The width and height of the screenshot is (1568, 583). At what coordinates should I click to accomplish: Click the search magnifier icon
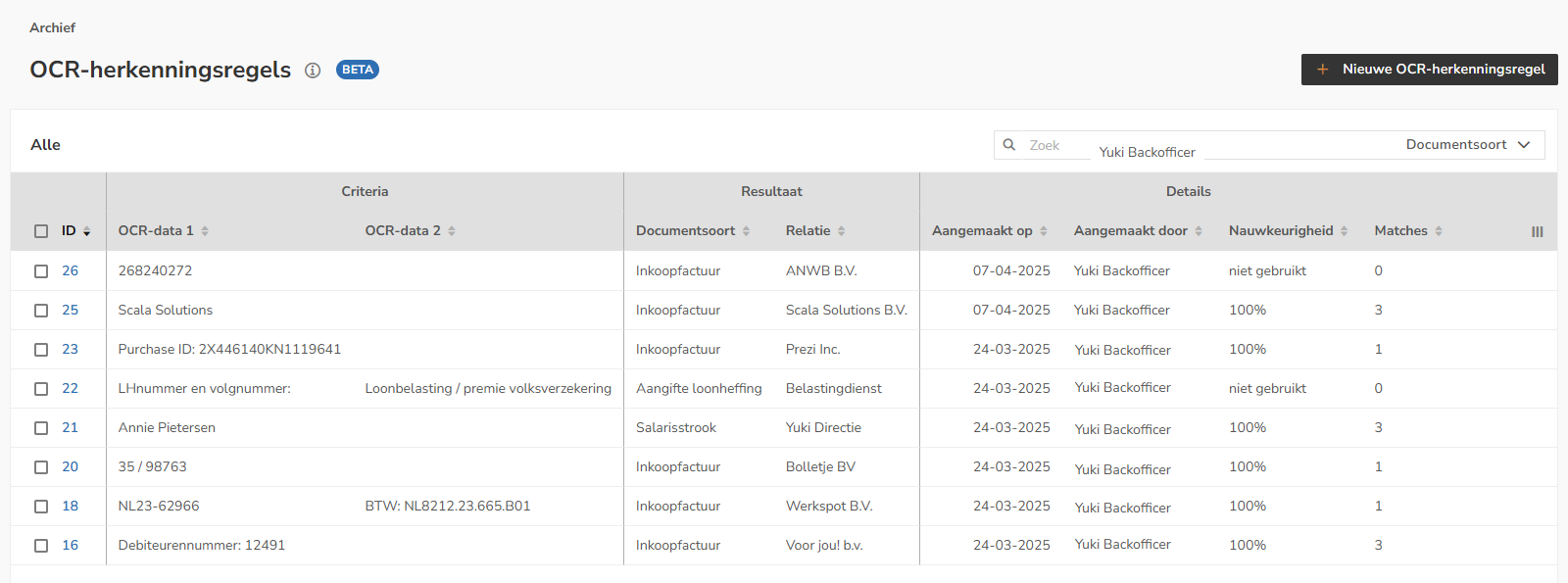1008,145
